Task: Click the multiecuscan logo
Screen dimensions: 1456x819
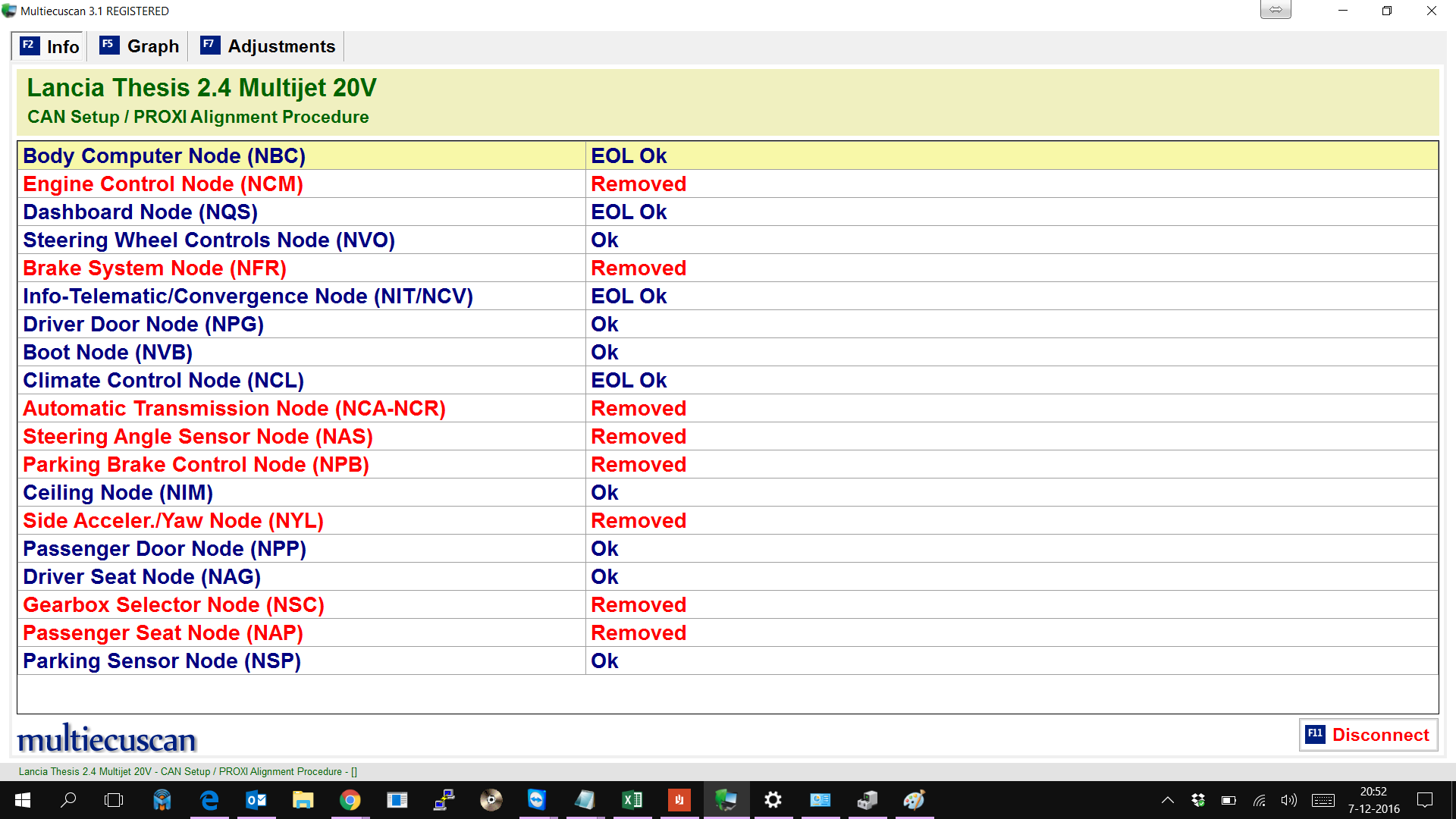Action: pyautogui.click(x=107, y=739)
